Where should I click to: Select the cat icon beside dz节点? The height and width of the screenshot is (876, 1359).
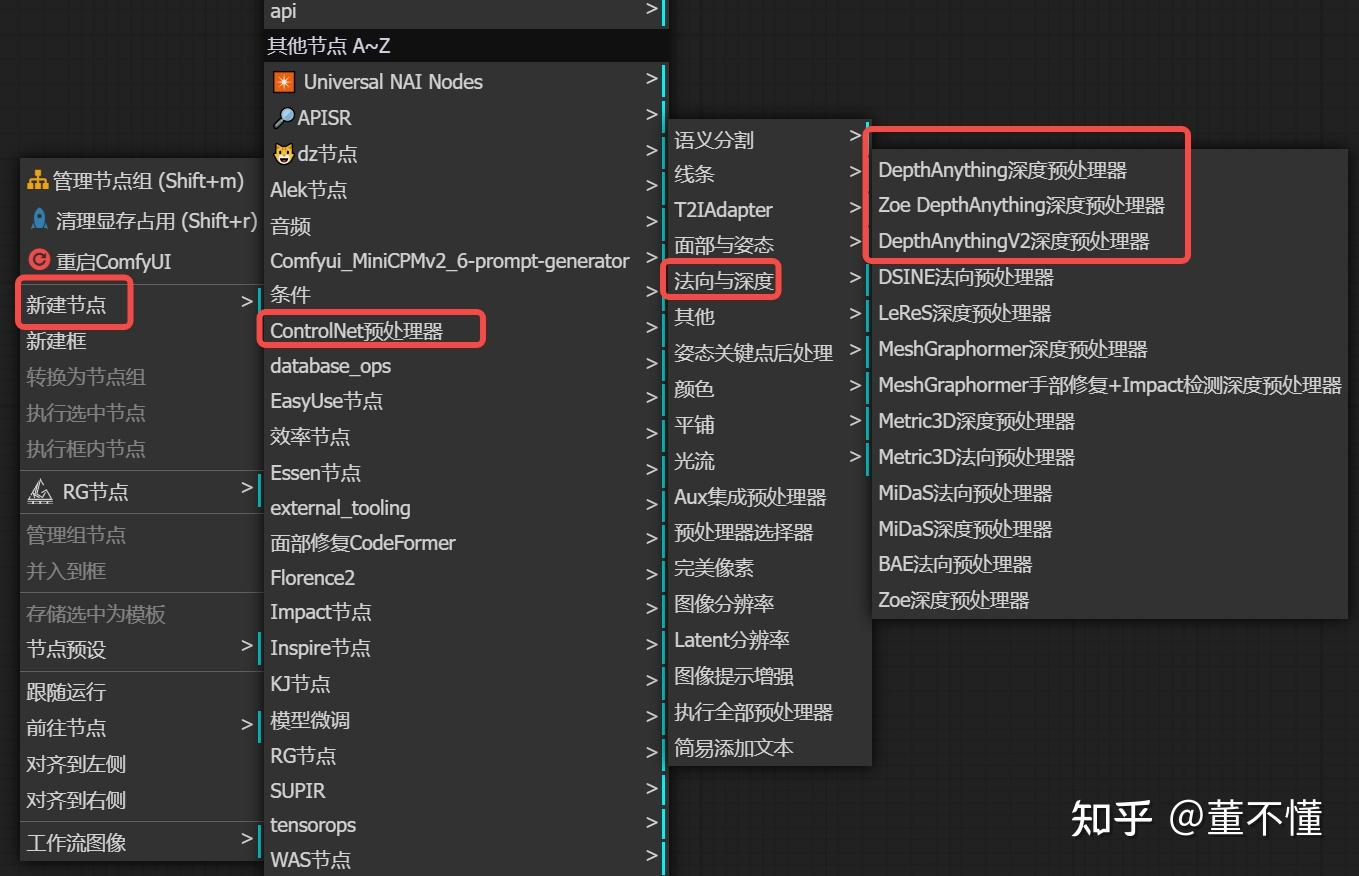point(283,153)
